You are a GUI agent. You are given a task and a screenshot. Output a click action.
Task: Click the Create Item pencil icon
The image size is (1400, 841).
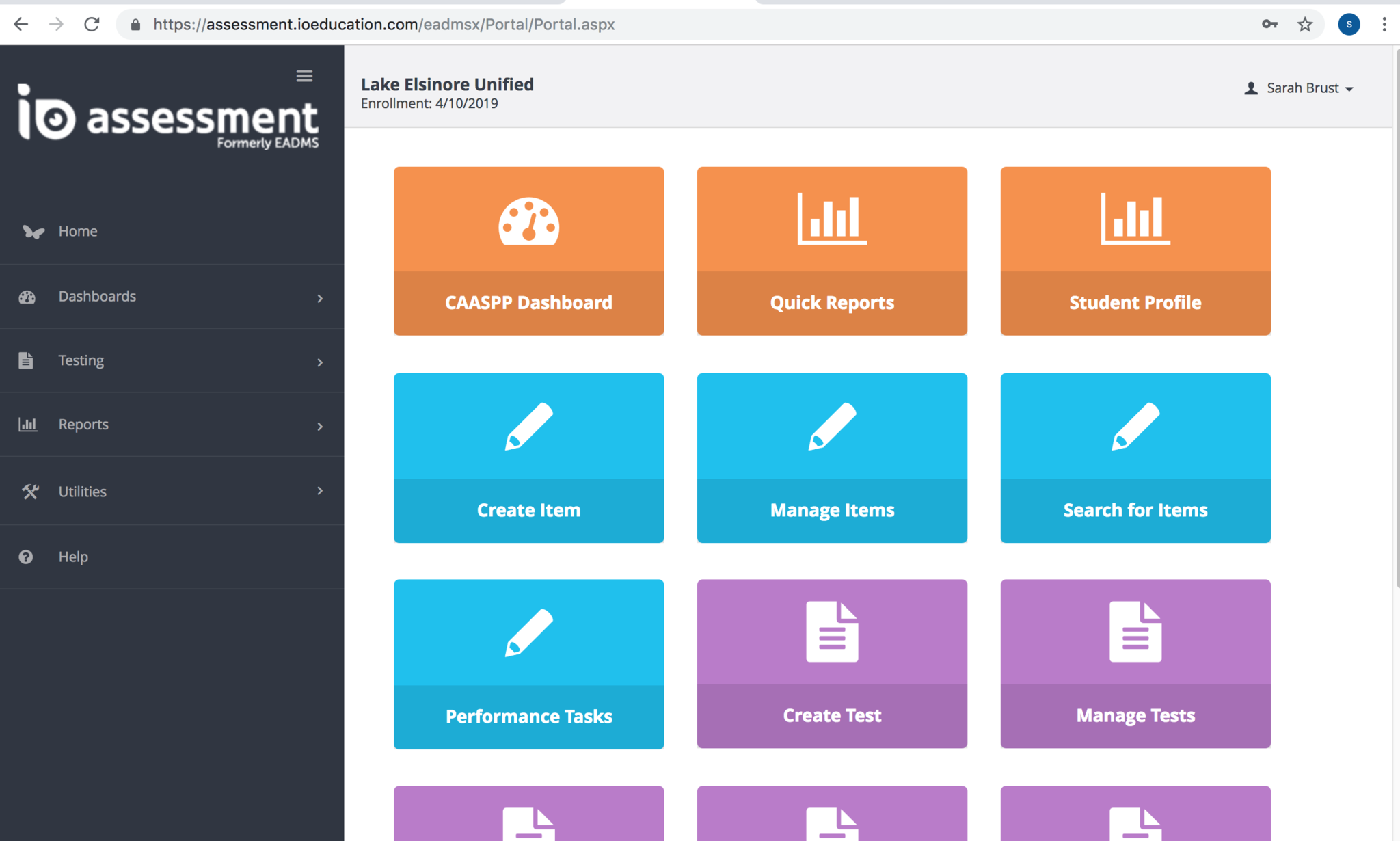tap(528, 427)
